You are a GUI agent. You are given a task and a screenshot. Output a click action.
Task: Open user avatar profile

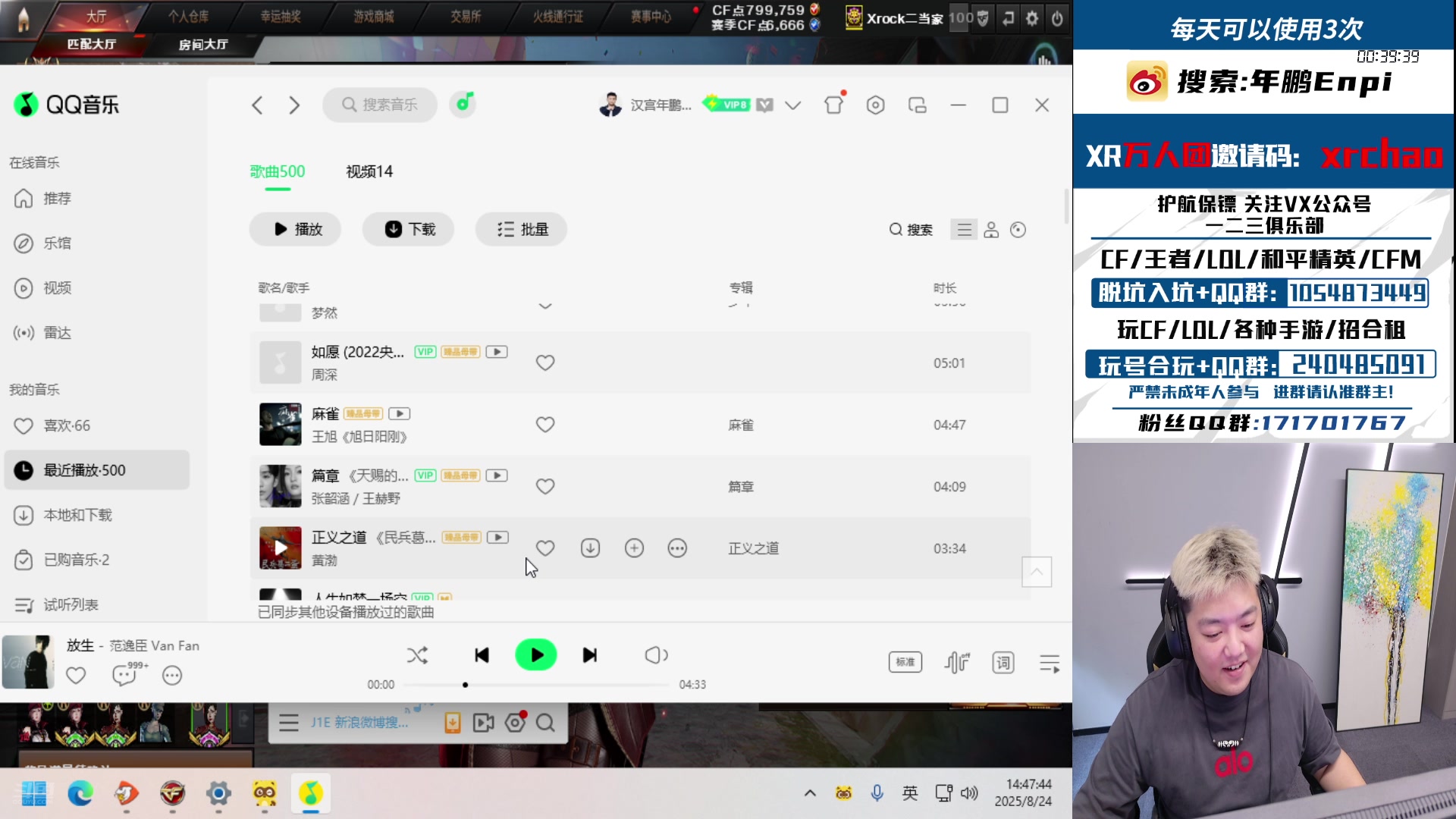click(x=610, y=105)
